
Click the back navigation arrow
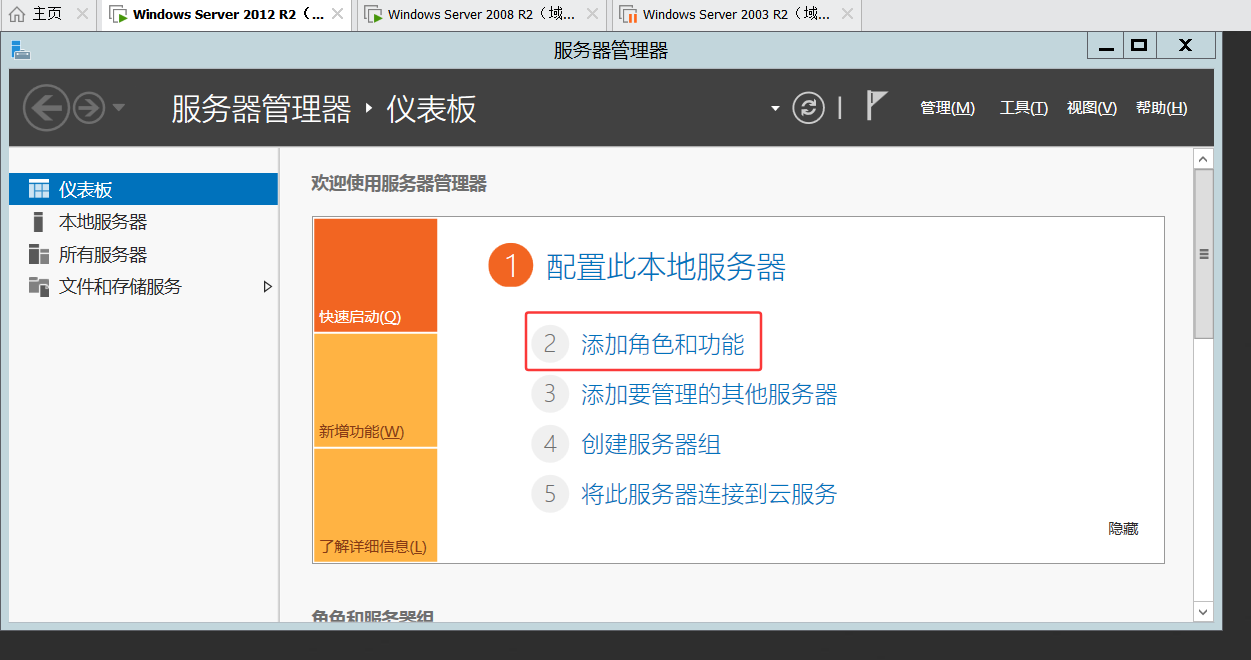(47, 107)
